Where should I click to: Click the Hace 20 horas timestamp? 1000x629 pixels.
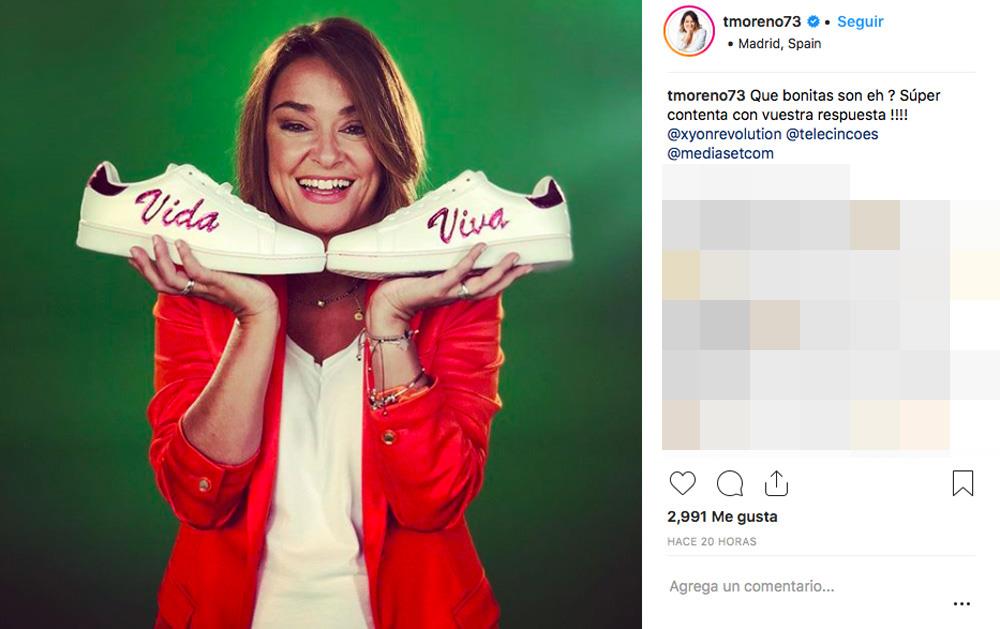click(711, 542)
